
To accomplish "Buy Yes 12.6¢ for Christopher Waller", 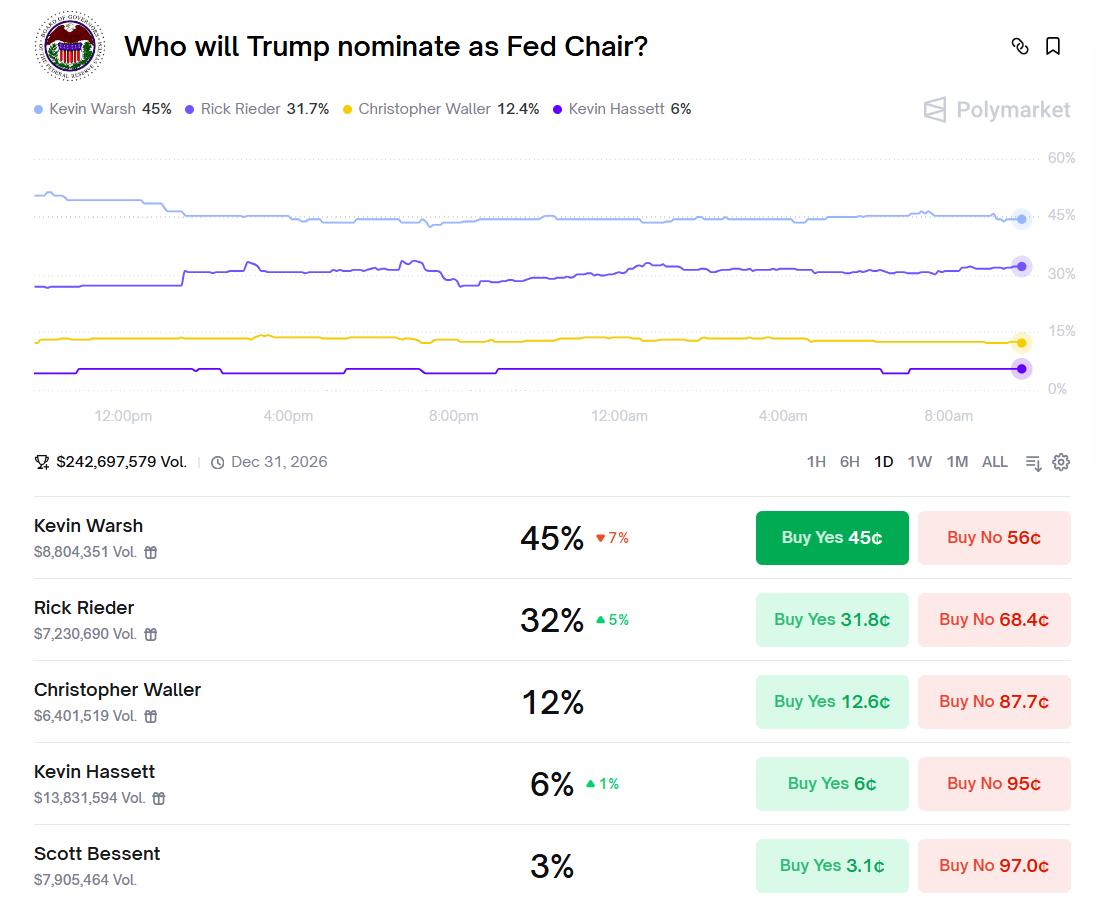I will (x=832, y=702).
